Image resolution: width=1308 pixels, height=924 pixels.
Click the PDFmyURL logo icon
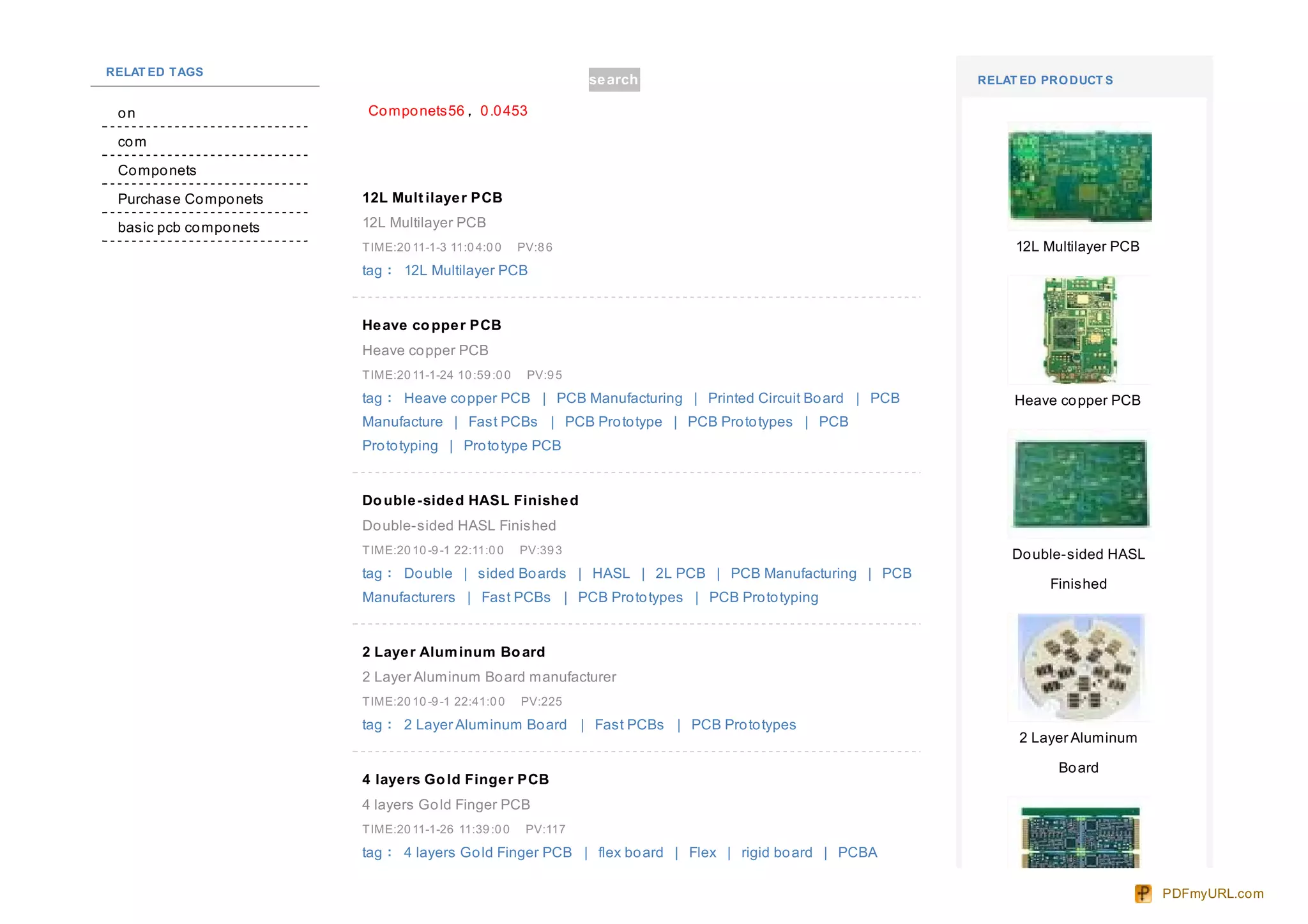tap(1143, 893)
